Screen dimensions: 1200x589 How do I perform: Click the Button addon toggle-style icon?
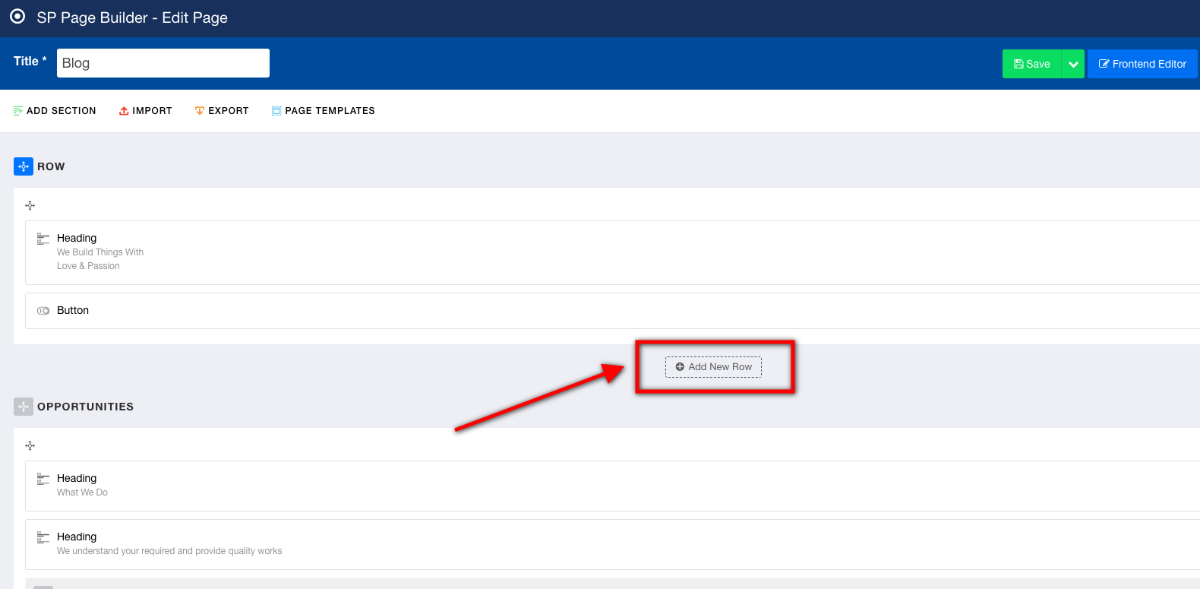coord(42,310)
